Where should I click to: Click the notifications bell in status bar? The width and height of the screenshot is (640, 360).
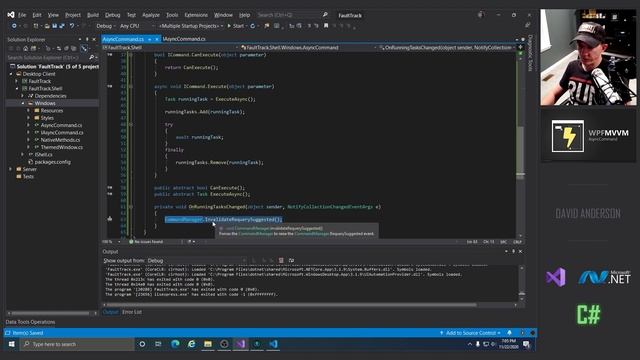click(x=509, y=333)
